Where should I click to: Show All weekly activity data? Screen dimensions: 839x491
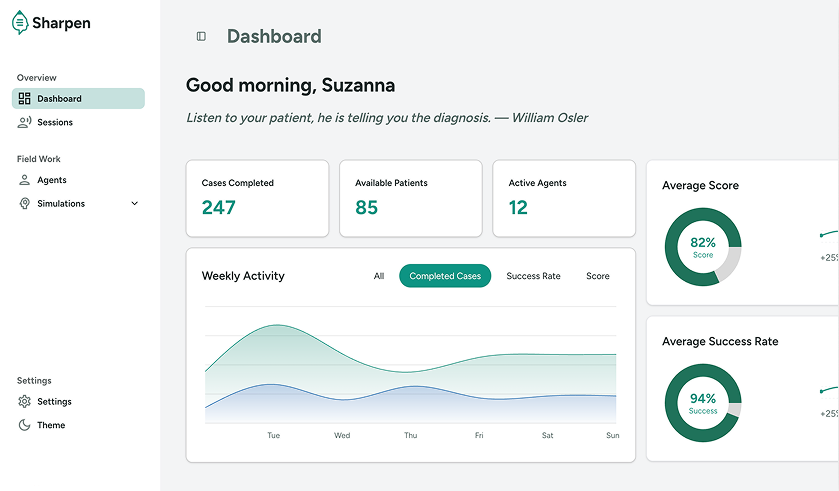click(379, 276)
